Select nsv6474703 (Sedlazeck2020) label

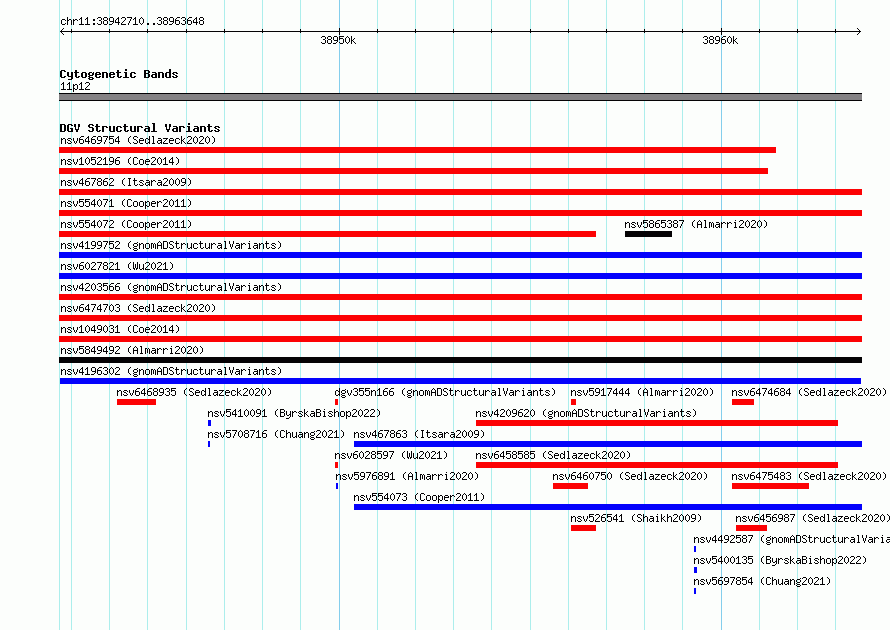[138, 308]
